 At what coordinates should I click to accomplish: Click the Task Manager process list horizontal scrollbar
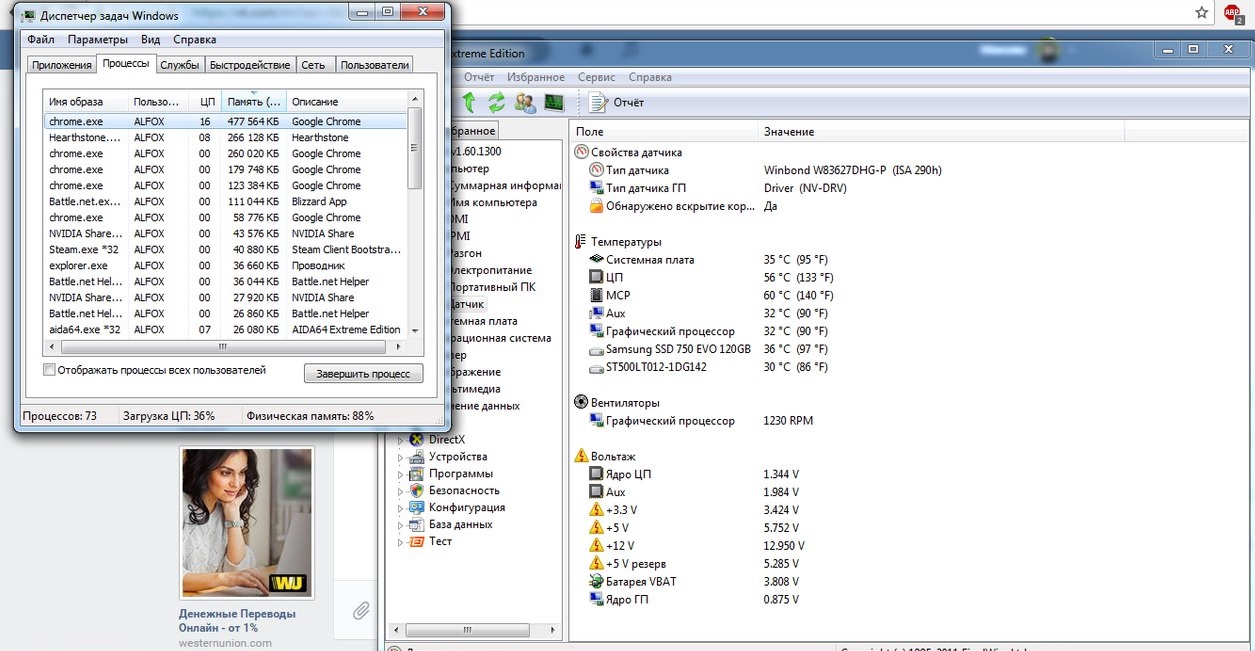pyautogui.click(x=222, y=347)
